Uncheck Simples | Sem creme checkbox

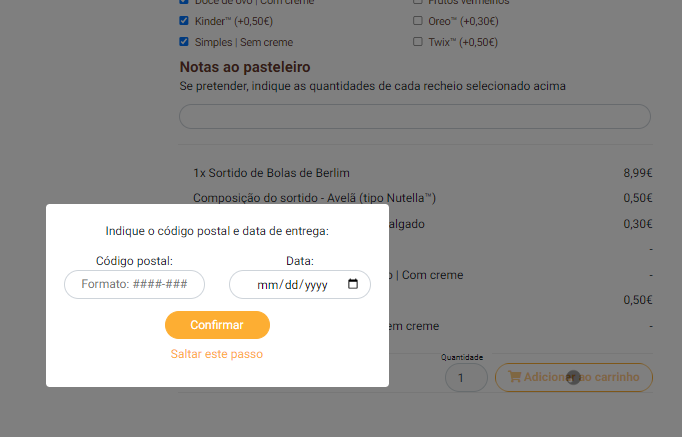[x=184, y=41]
